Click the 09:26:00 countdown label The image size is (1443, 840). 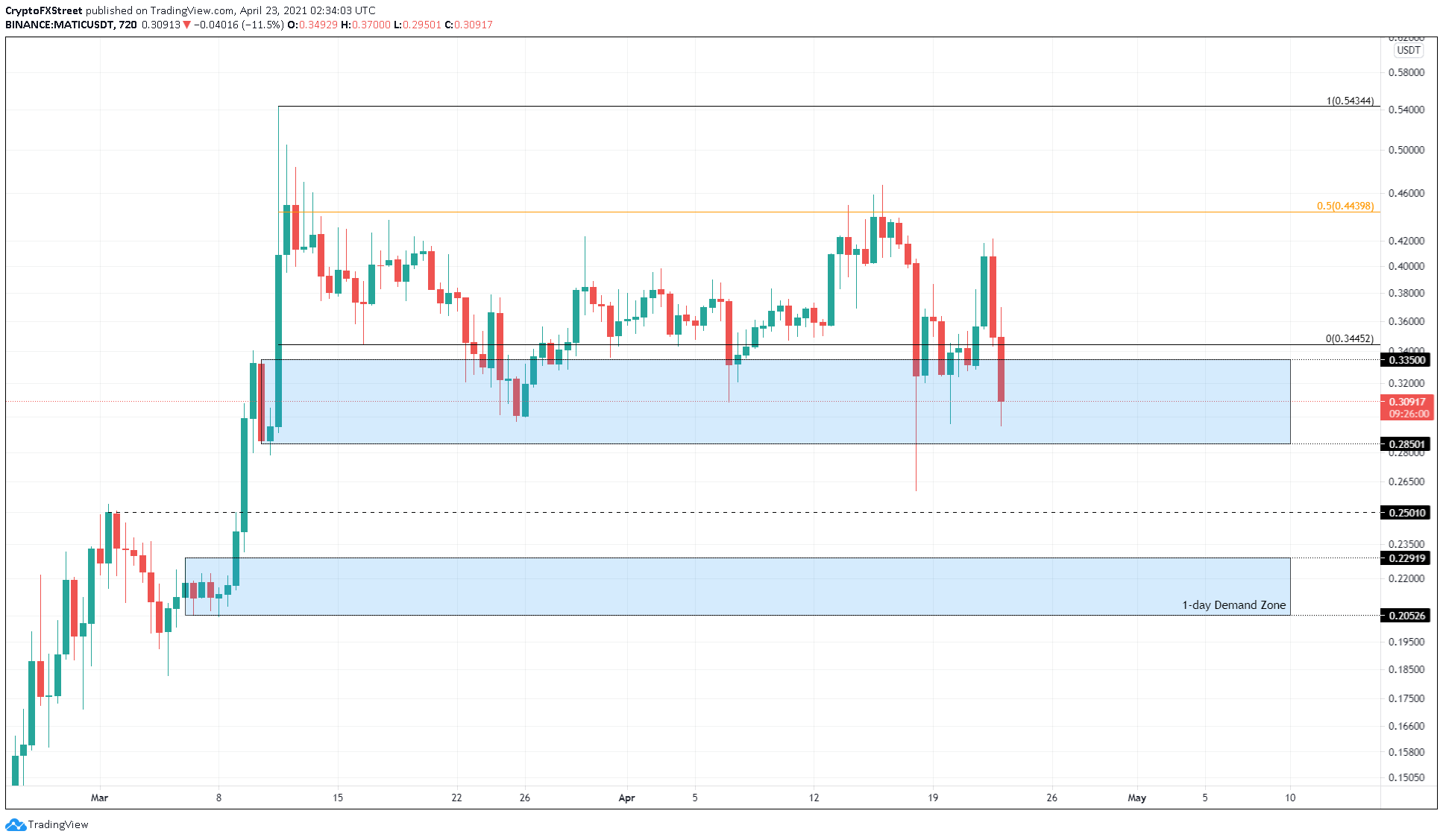pos(1409,414)
